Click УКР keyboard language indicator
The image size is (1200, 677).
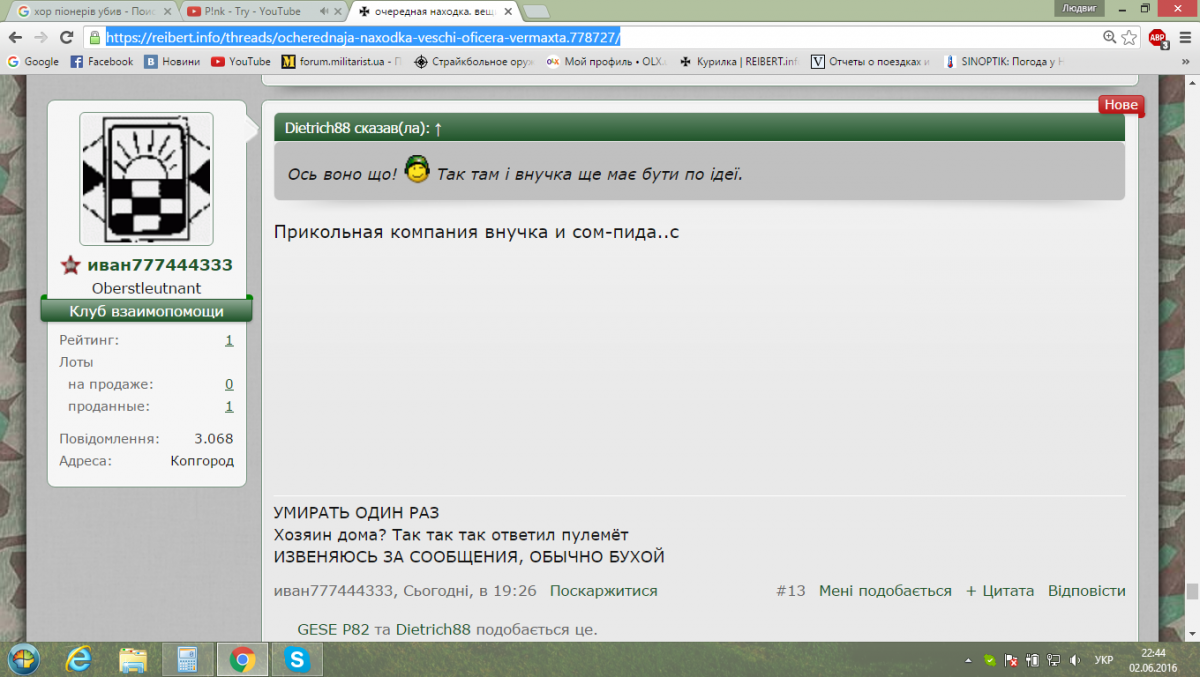point(1104,660)
